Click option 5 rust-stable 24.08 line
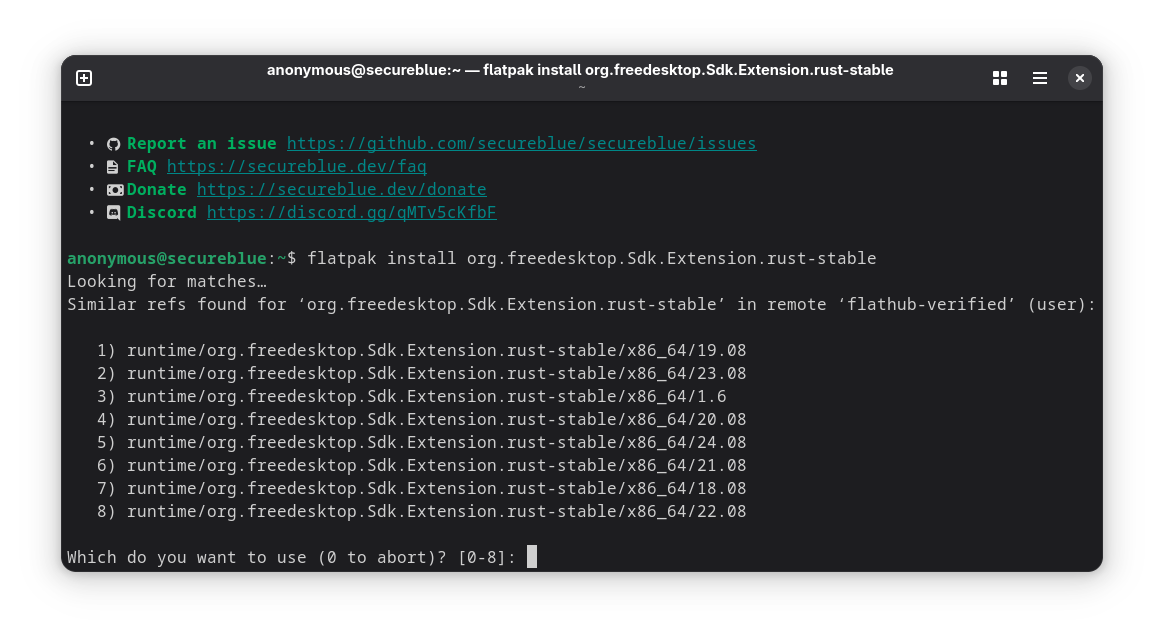This screenshot has width=1164, height=639. [422, 442]
